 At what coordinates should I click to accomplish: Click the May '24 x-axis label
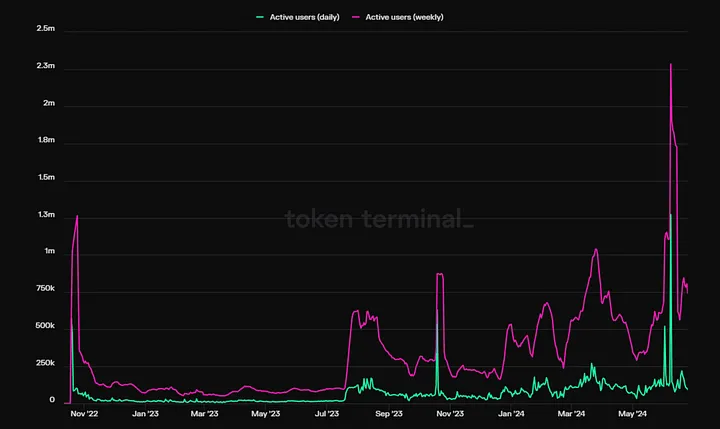[x=633, y=413]
